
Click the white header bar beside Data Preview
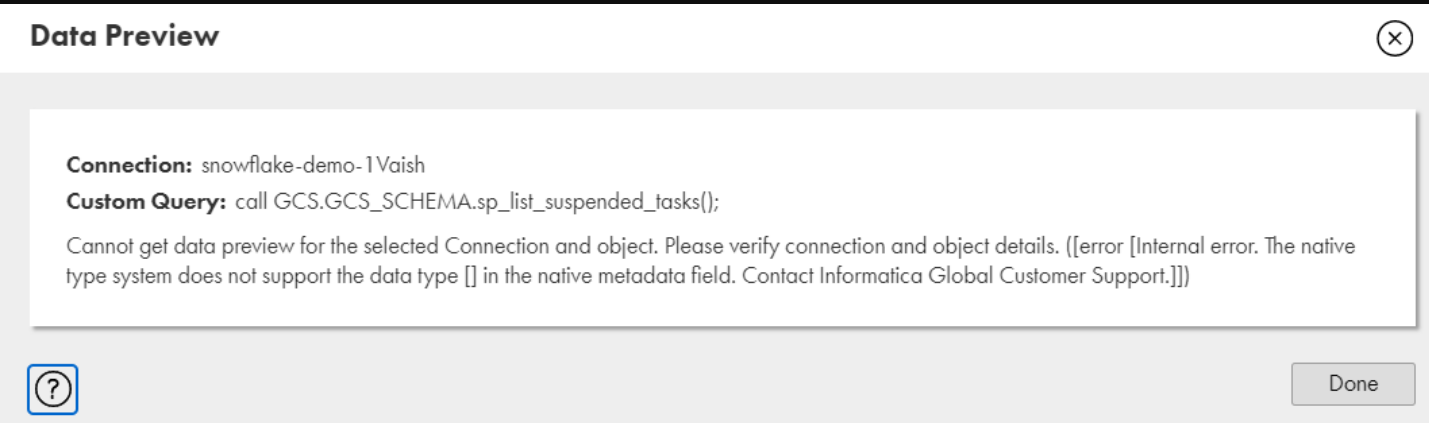800,38
